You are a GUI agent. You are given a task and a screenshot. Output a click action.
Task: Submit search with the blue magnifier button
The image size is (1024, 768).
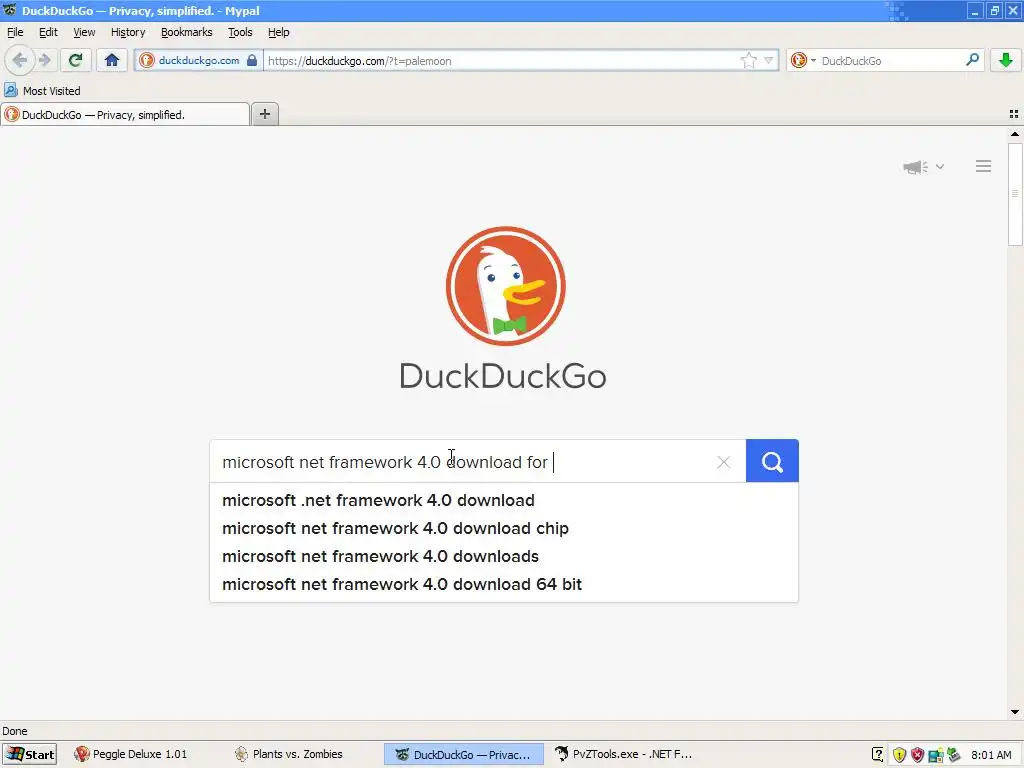(772, 461)
